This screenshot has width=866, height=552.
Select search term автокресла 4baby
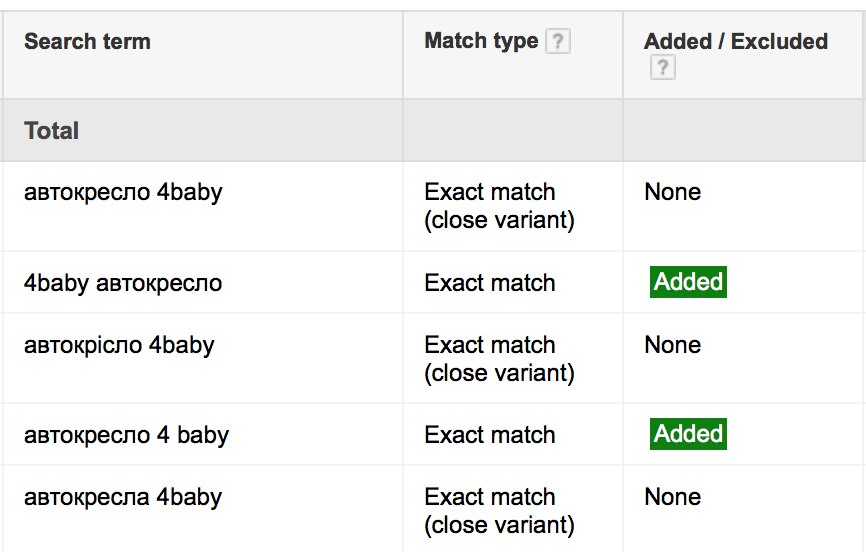123,497
